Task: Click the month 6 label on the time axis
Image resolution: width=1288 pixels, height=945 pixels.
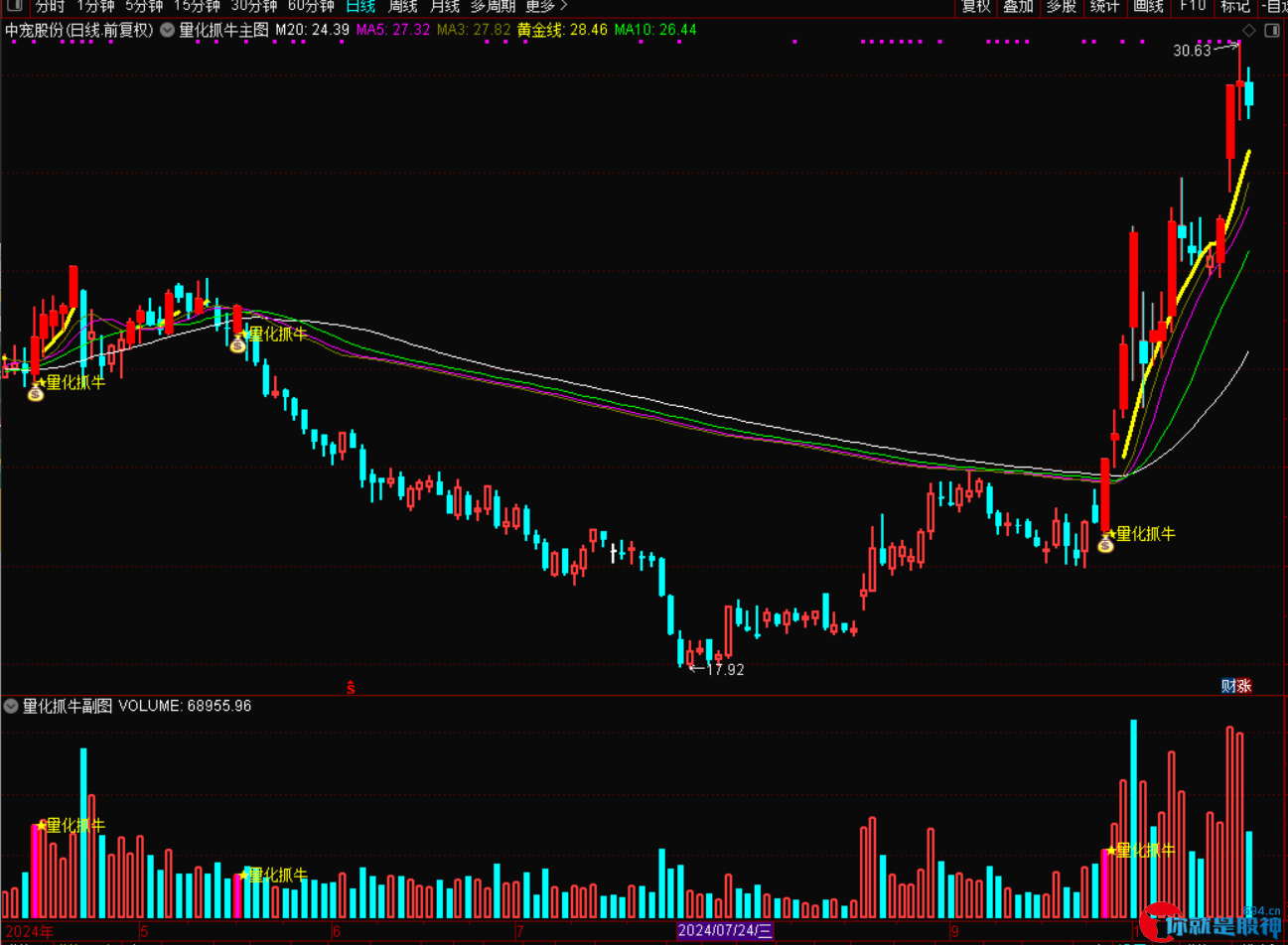Action: pos(337,932)
